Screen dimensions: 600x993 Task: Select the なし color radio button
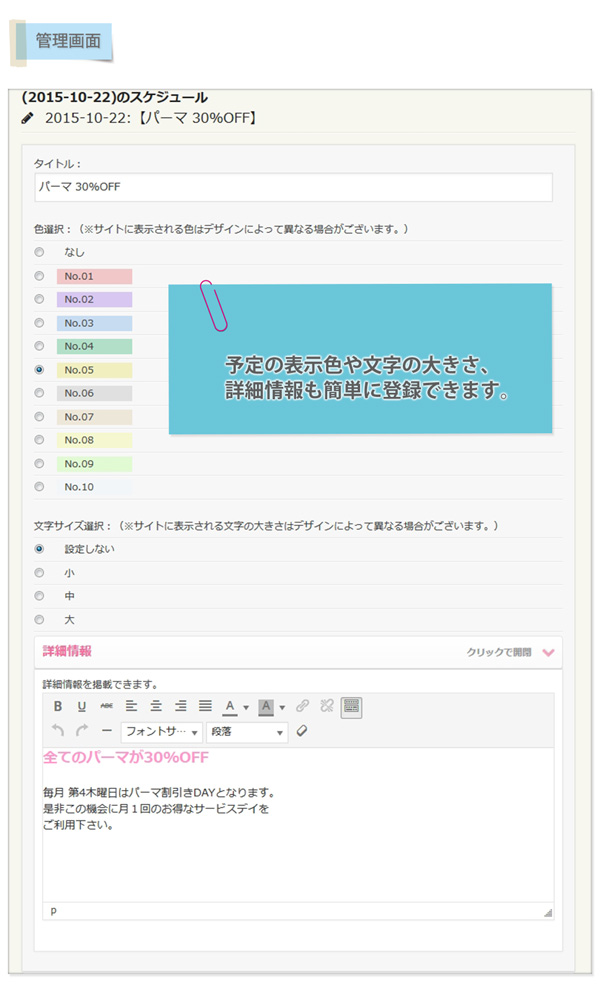coord(40,252)
